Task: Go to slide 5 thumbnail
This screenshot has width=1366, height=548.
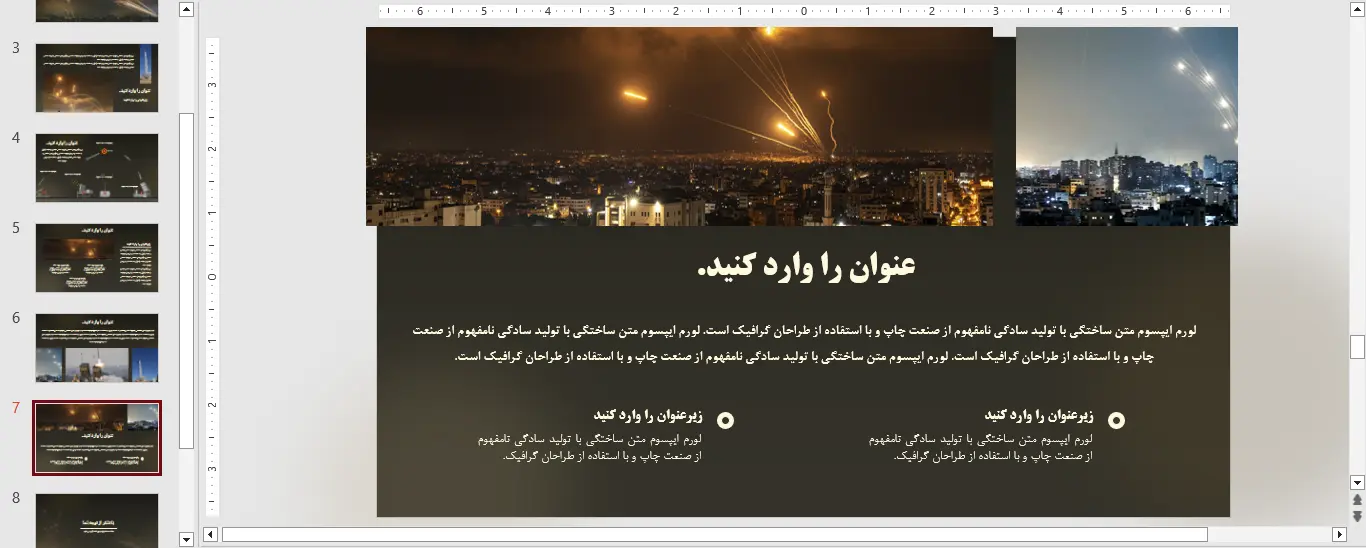Action: pyautogui.click(x=97, y=258)
